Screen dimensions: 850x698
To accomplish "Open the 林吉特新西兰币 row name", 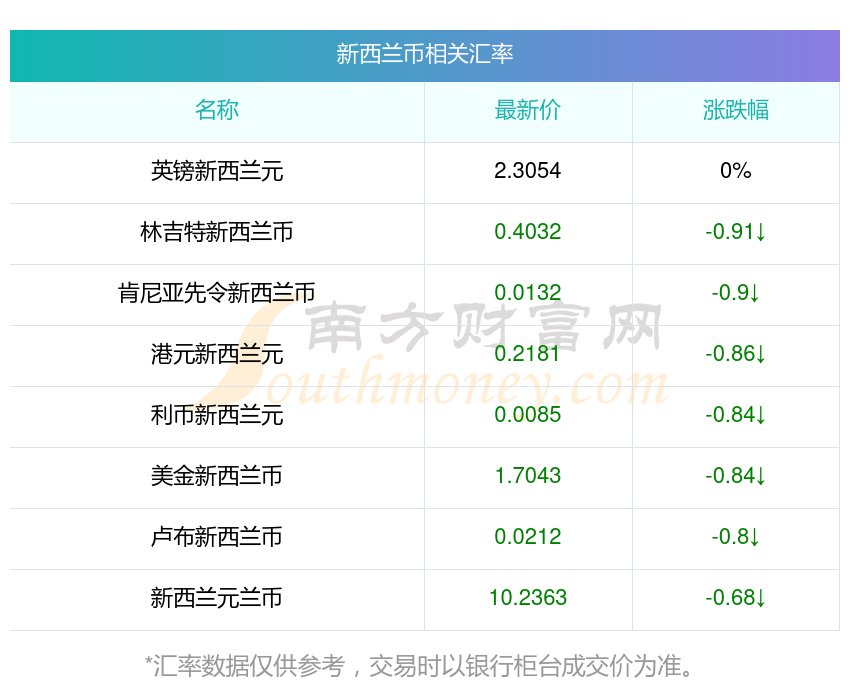I will tap(217, 232).
